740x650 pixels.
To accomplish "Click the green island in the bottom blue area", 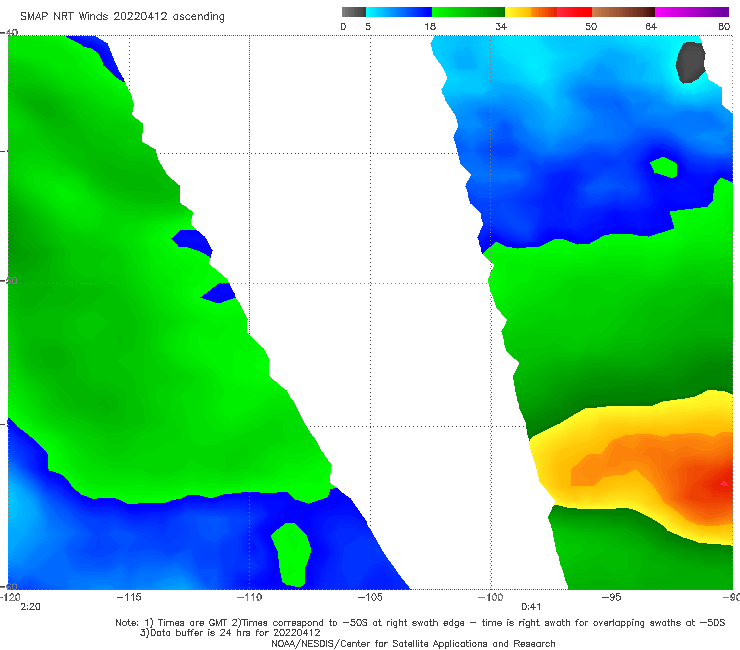I will click(292, 555).
